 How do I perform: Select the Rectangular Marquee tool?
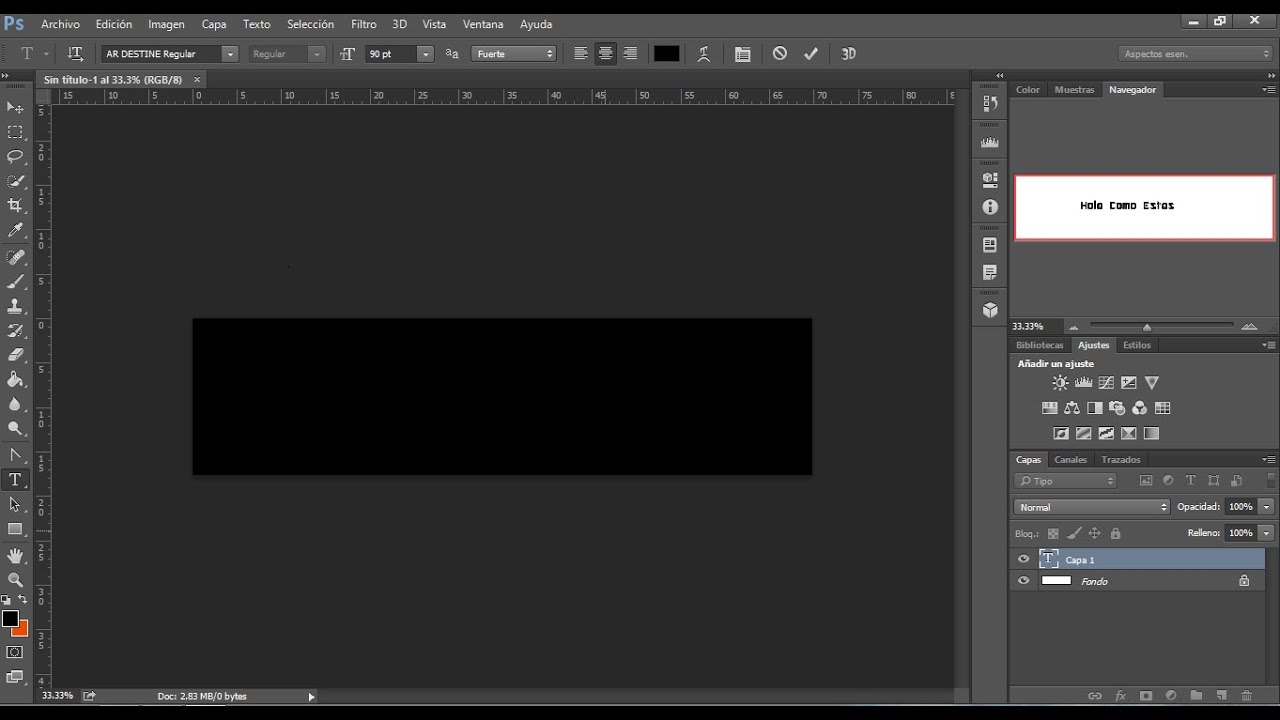[x=15, y=132]
